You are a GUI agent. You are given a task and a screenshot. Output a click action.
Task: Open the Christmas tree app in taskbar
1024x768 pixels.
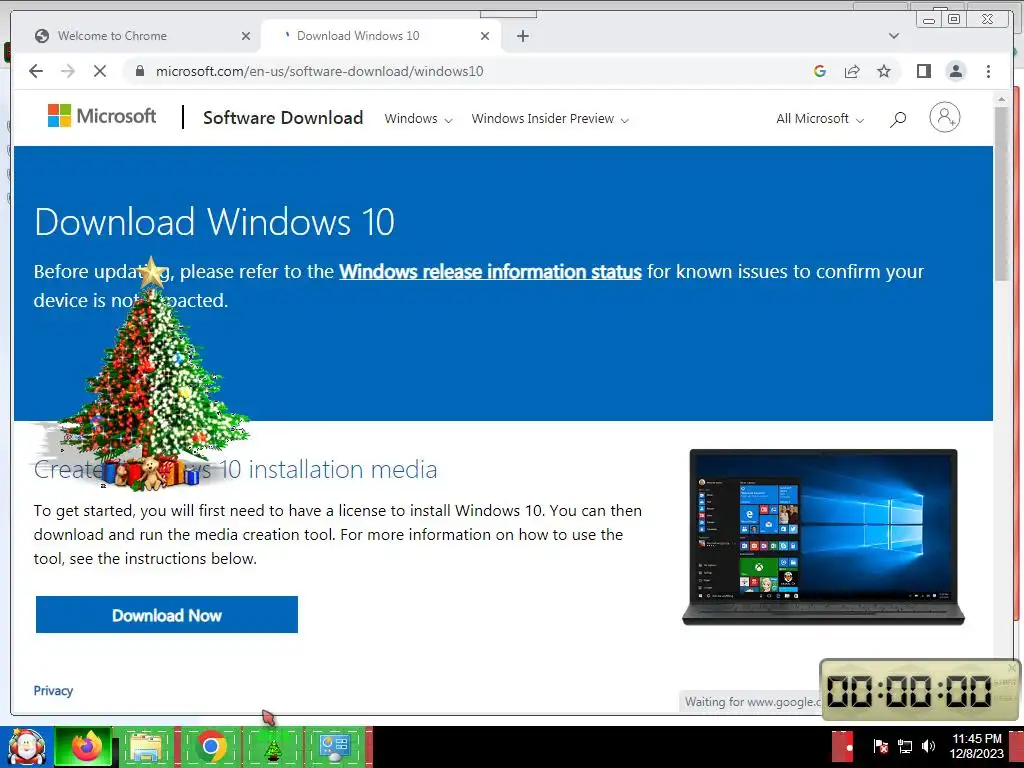coord(273,748)
